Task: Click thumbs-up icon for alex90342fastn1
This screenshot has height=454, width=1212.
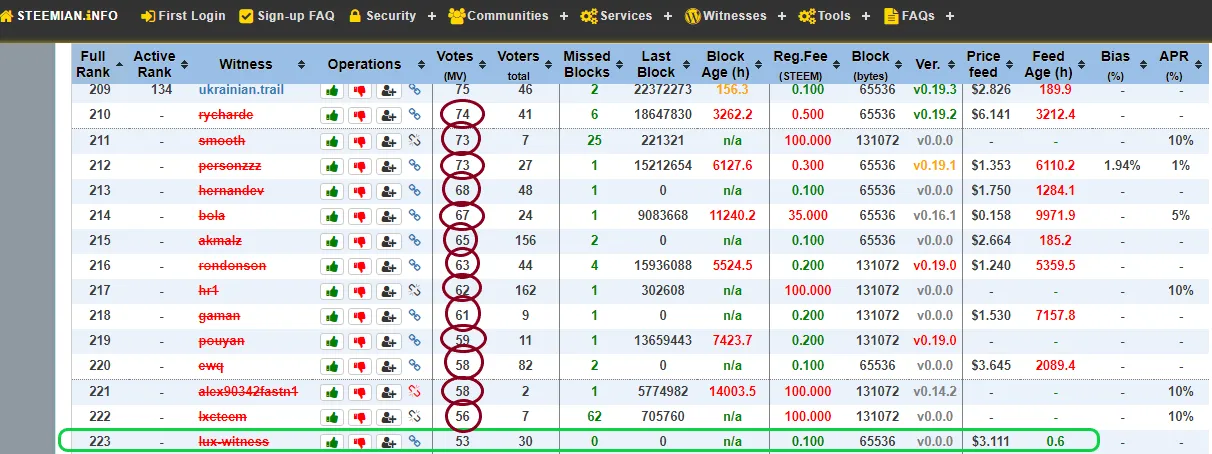Action: tap(330, 391)
